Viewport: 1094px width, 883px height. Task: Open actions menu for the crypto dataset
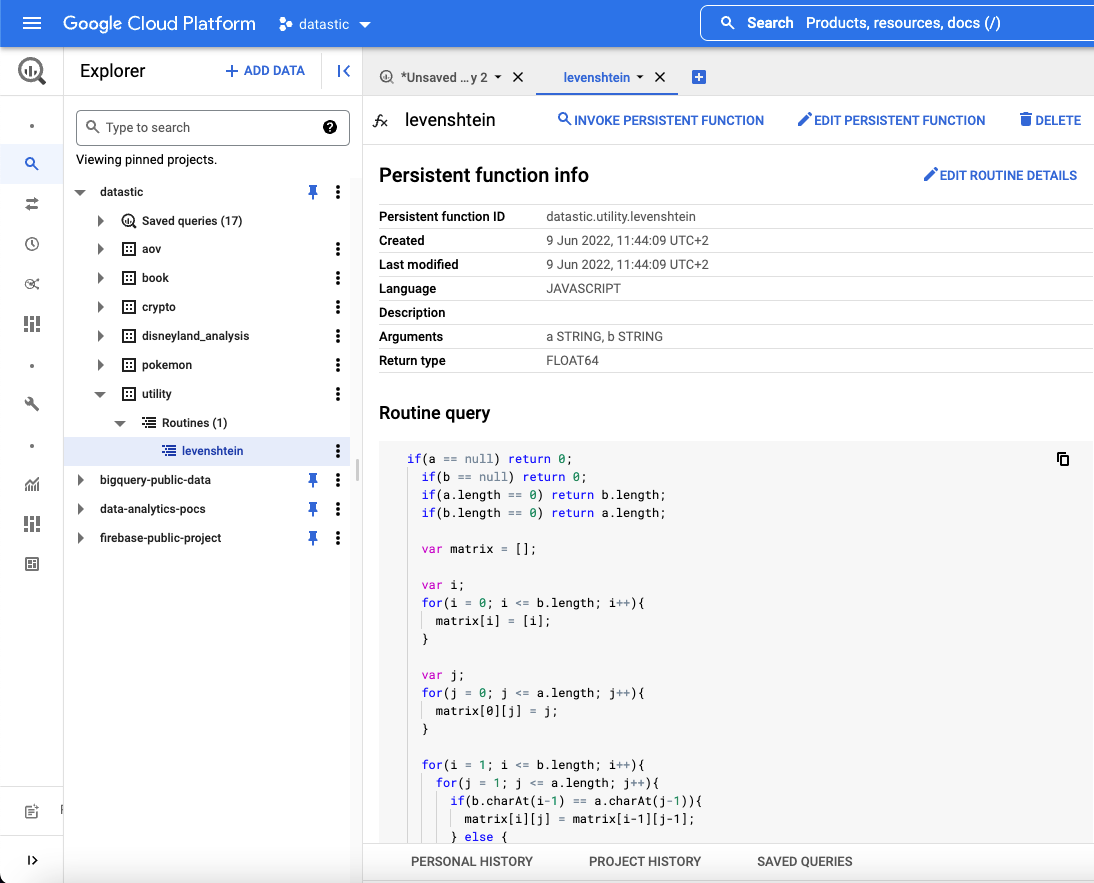pyautogui.click(x=338, y=307)
